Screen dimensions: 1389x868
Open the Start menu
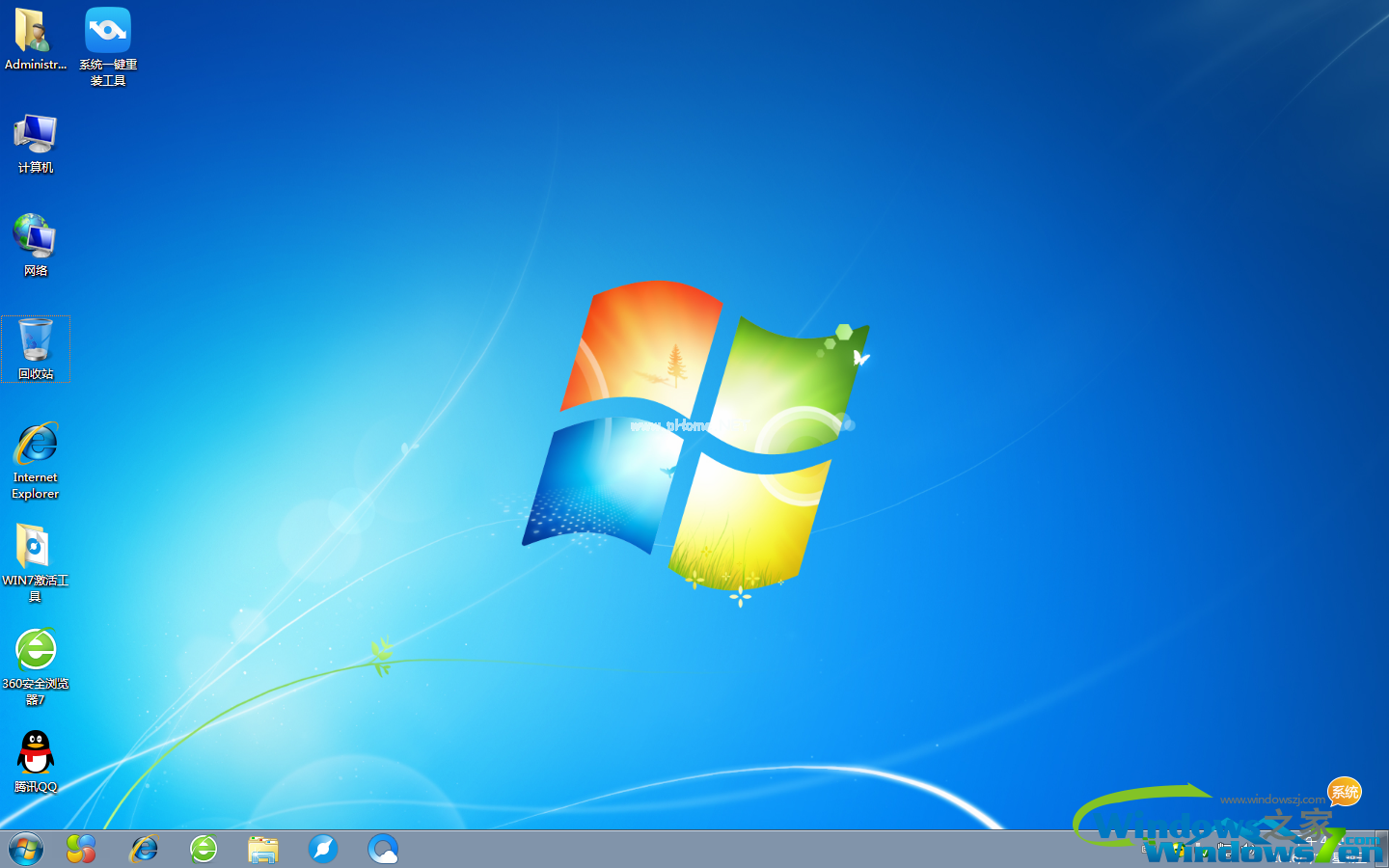pos(24,848)
